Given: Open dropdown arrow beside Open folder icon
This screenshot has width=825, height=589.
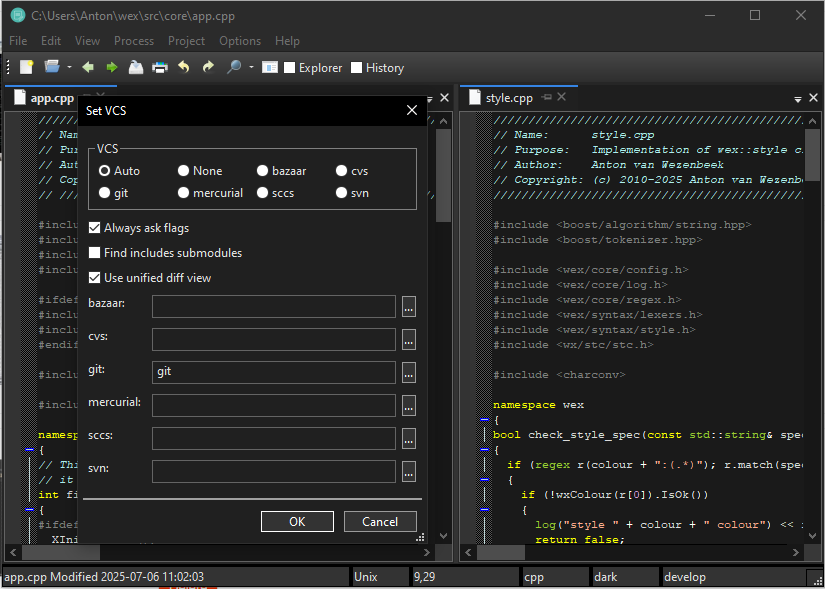Looking at the screenshot, I should click(x=69, y=67).
